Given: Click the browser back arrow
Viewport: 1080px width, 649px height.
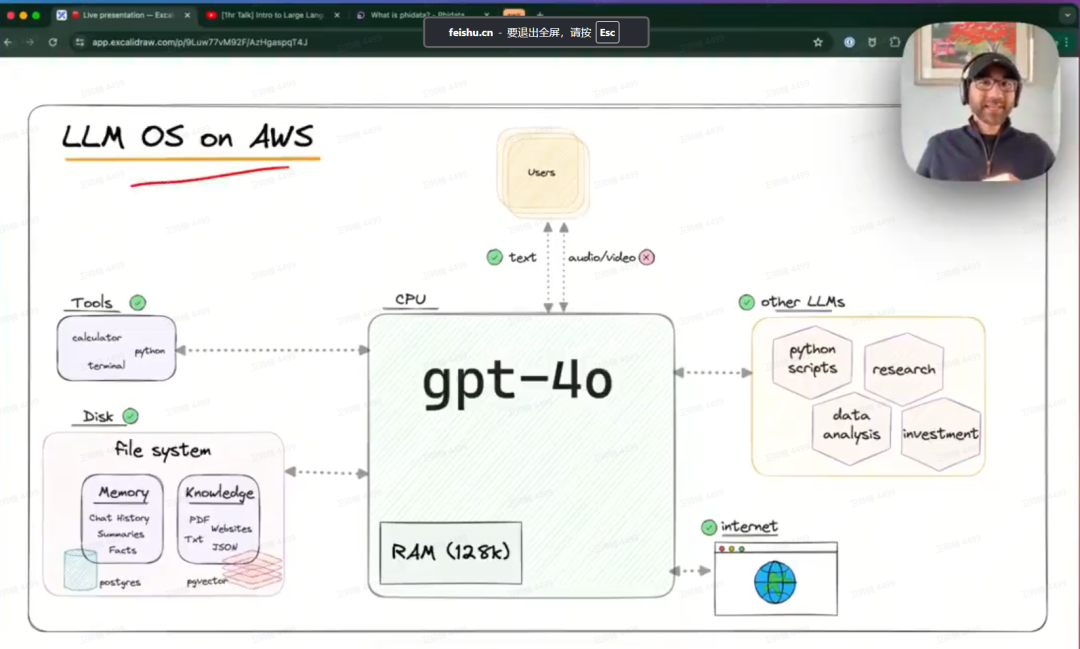Looking at the screenshot, I should [x=8, y=42].
